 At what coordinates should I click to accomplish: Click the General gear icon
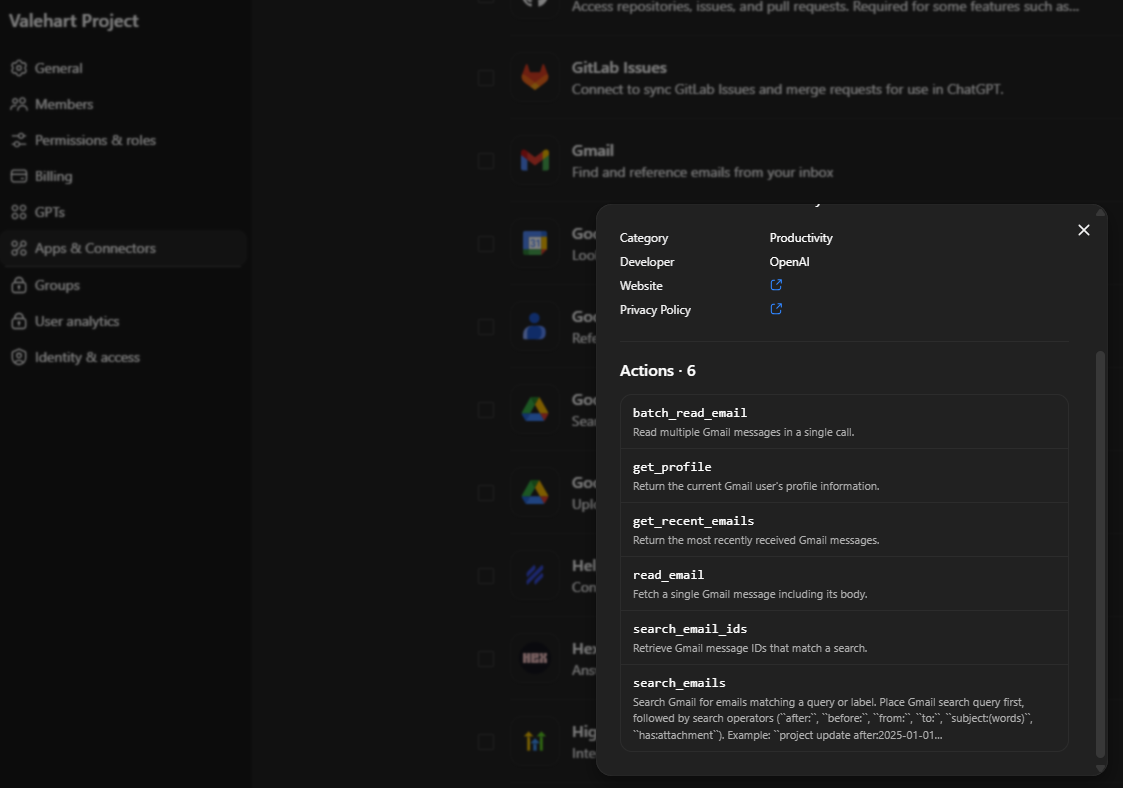pos(19,68)
